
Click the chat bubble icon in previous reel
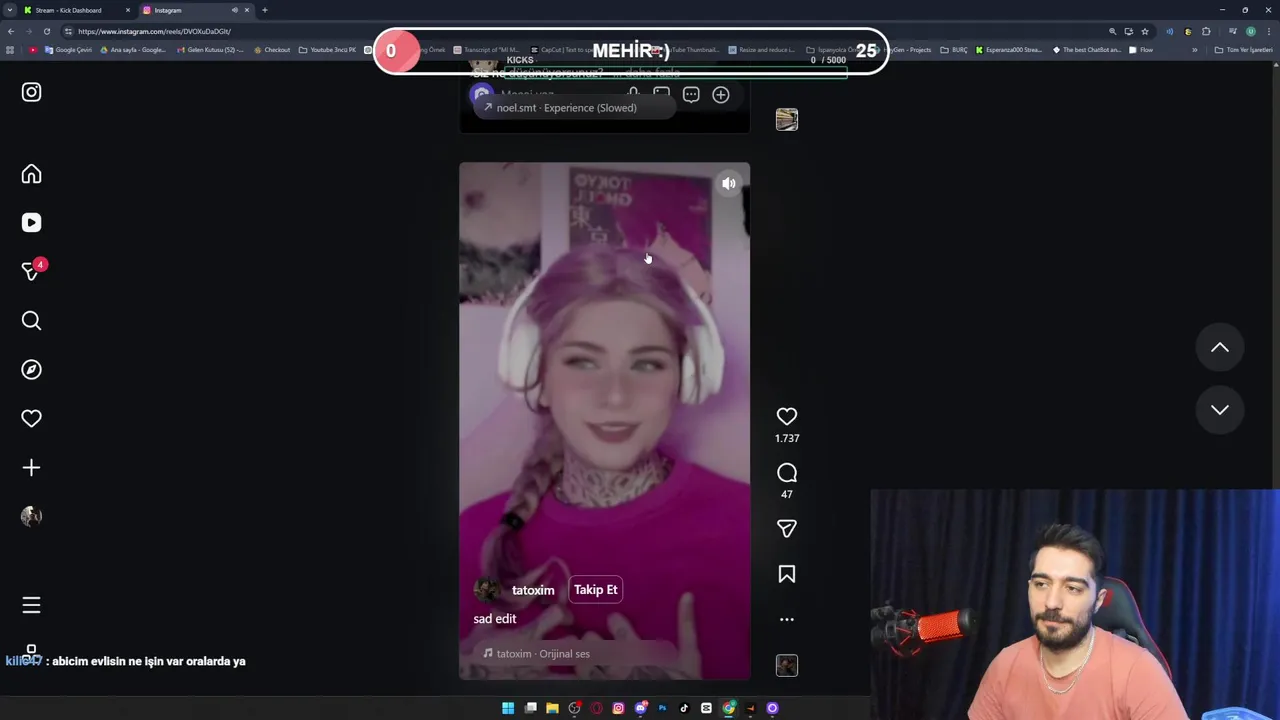point(691,95)
